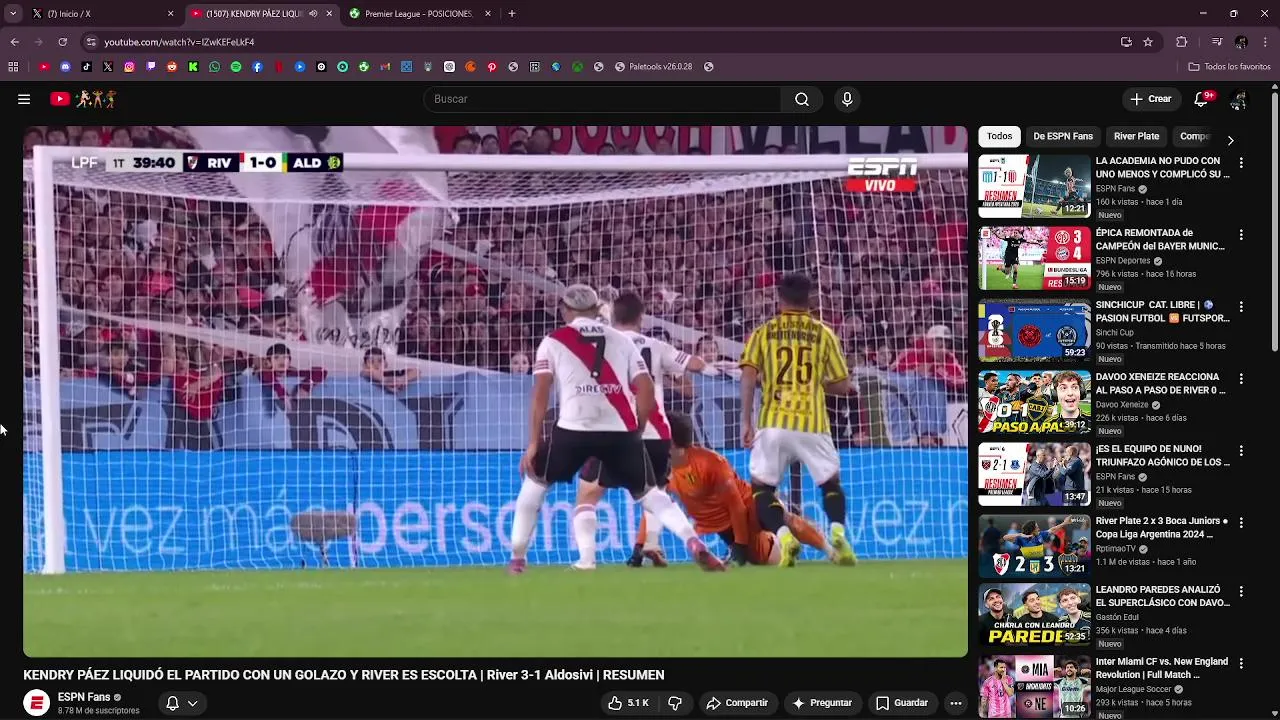Open more actions menu below the video
Screen dimensions: 1280x720
[956, 703]
